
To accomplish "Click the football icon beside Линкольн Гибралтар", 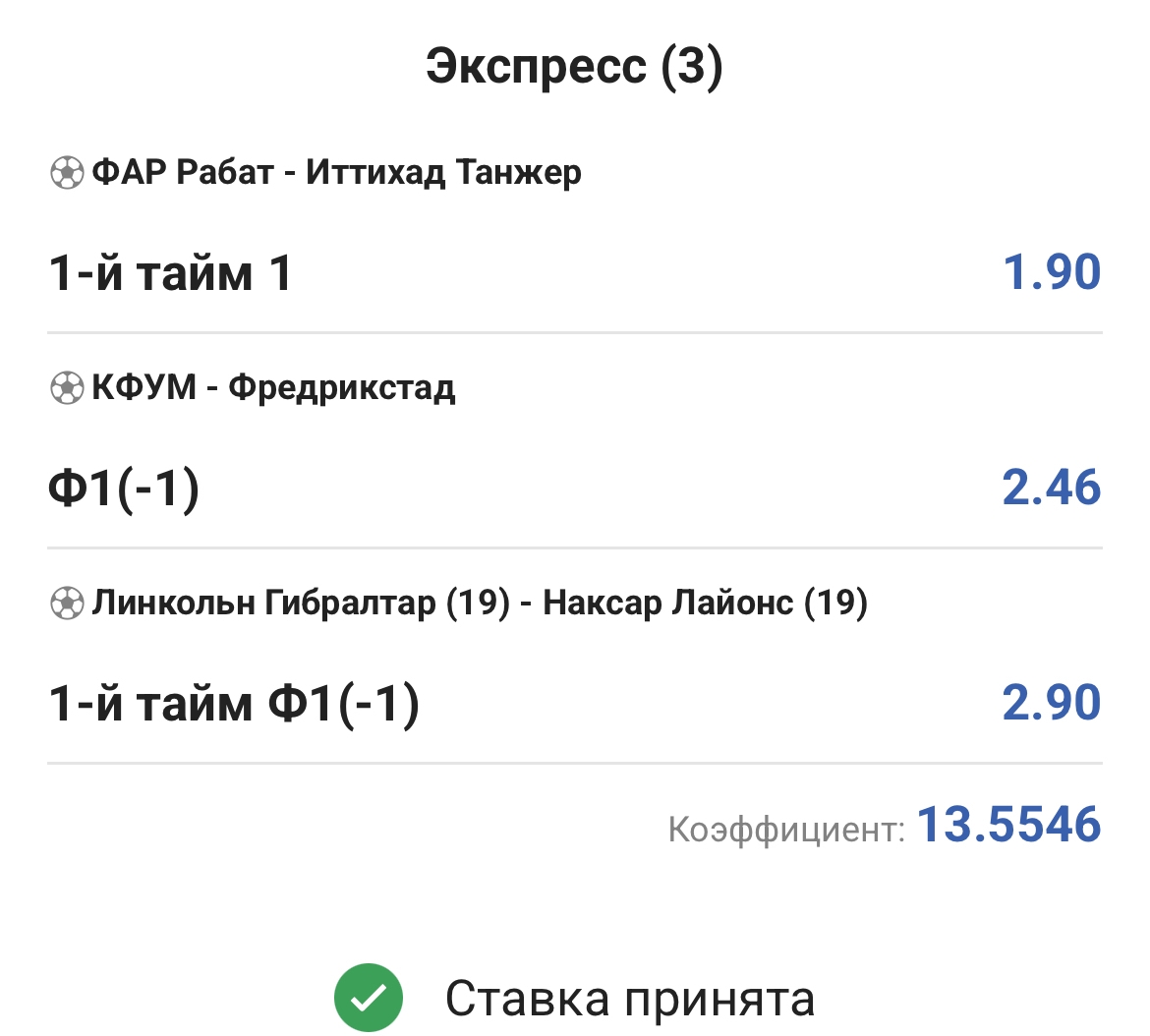I will (x=67, y=603).
